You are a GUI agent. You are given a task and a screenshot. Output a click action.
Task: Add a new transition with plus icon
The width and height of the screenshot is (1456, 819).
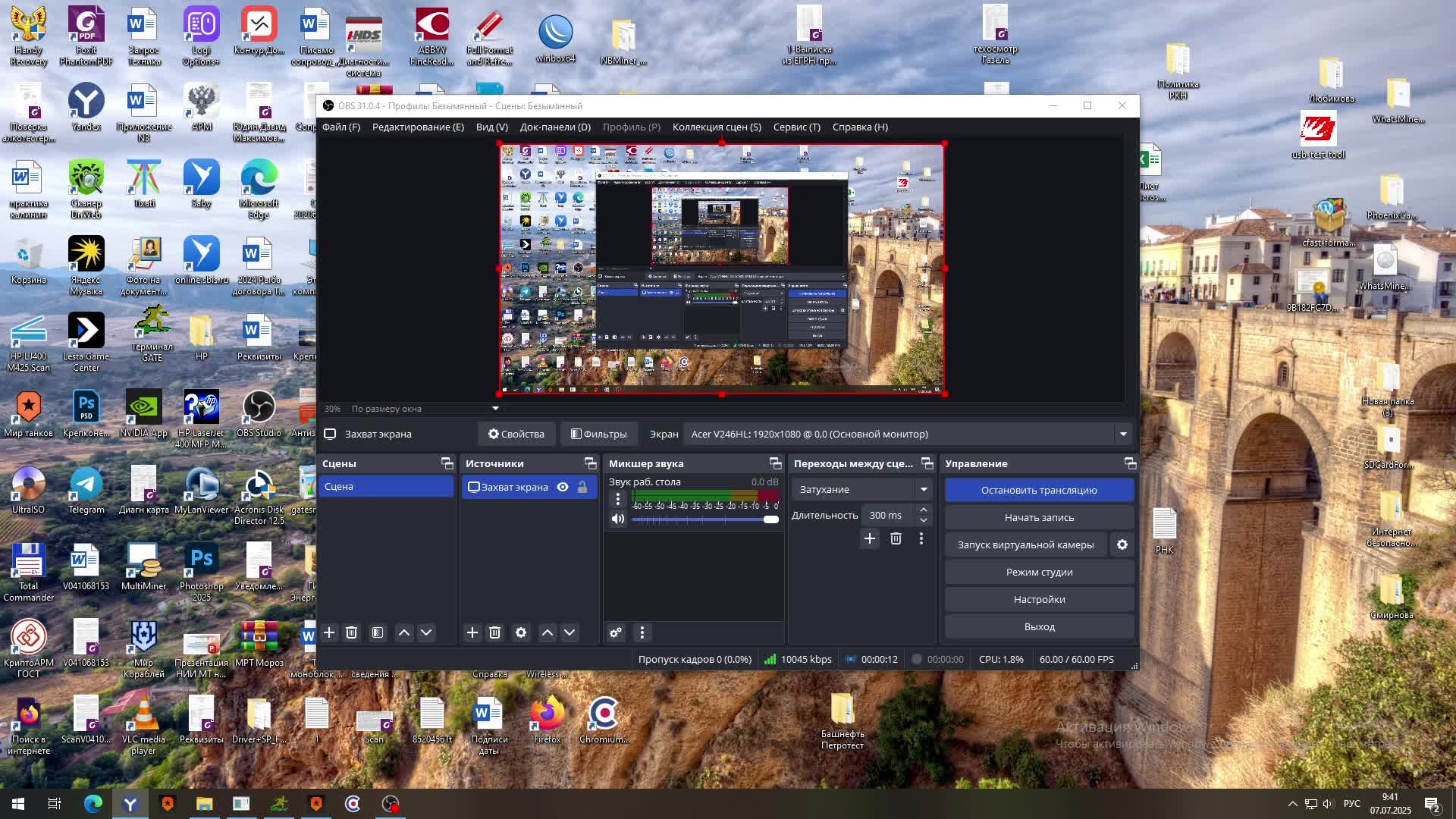(870, 538)
